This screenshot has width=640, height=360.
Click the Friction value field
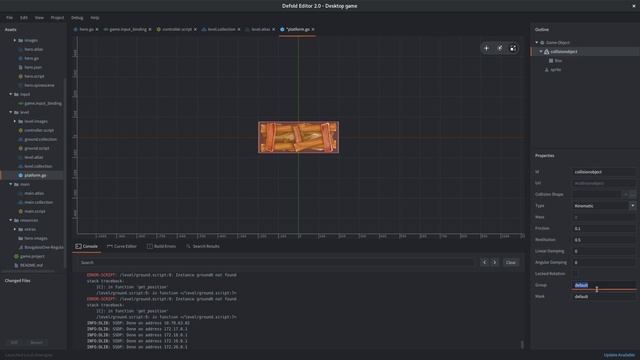(x=604, y=229)
